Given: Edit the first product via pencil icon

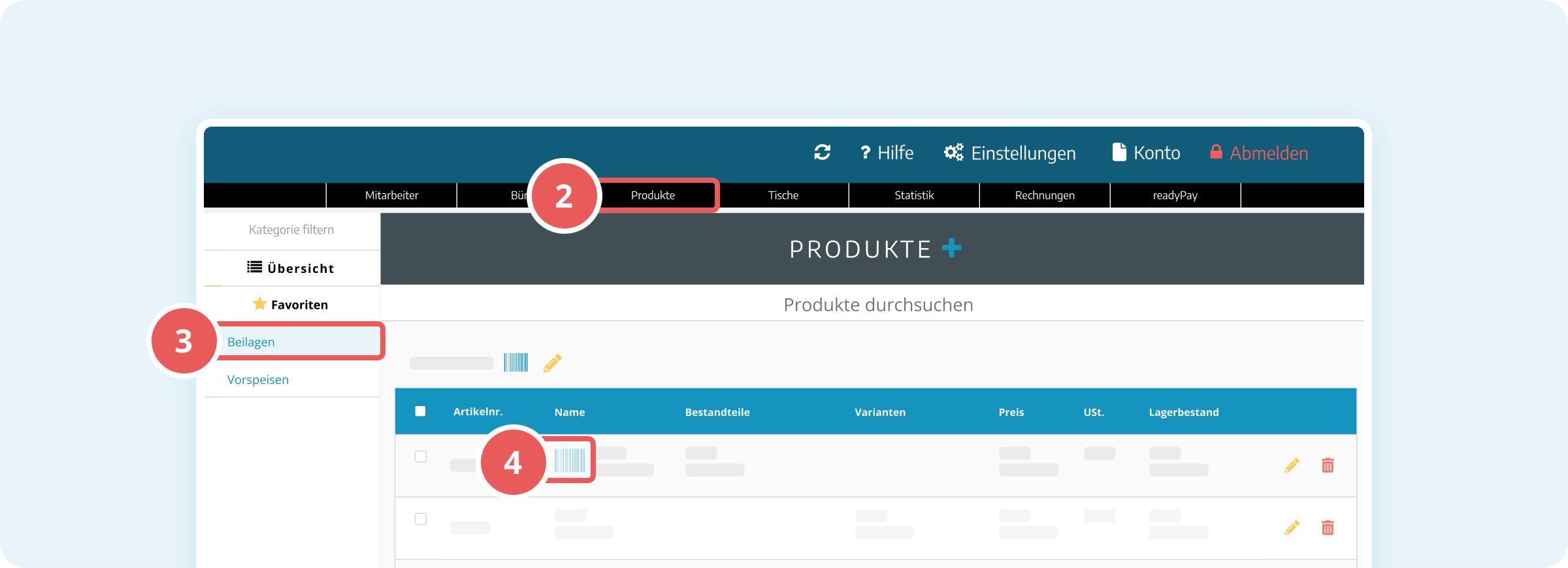Looking at the screenshot, I should click(x=1292, y=465).
